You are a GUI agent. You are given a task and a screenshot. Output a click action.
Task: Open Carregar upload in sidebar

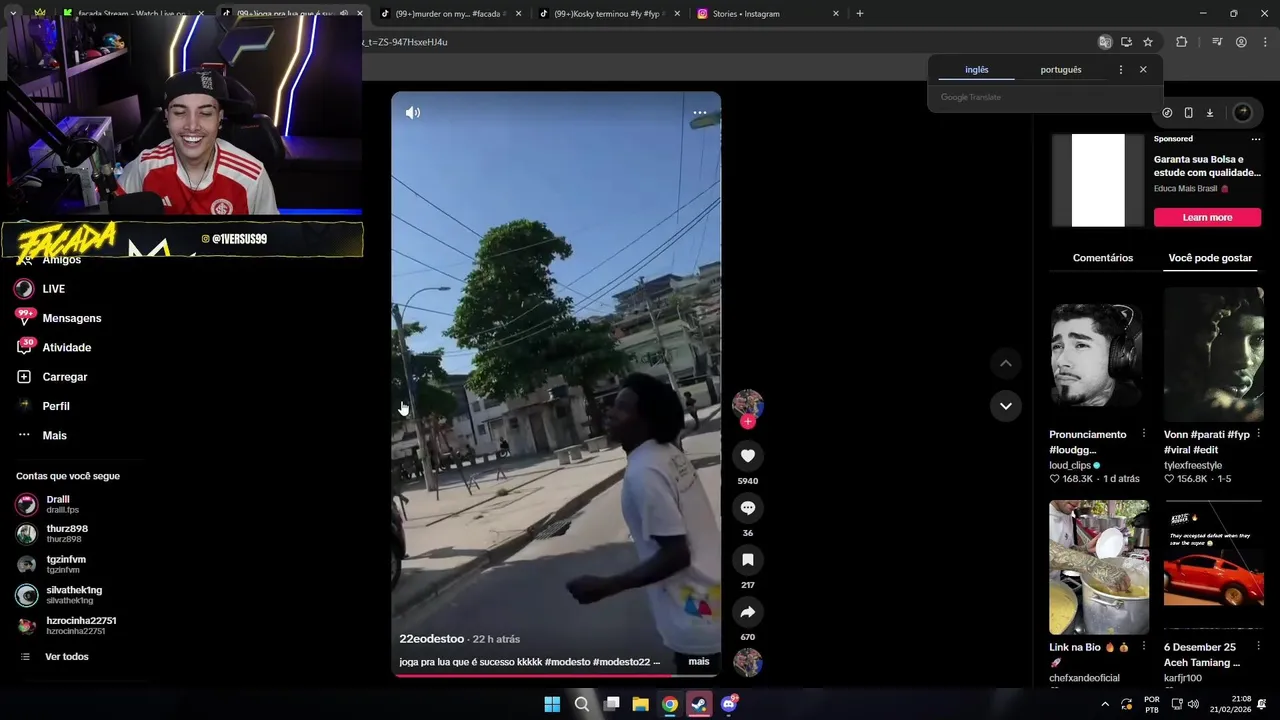52,377
